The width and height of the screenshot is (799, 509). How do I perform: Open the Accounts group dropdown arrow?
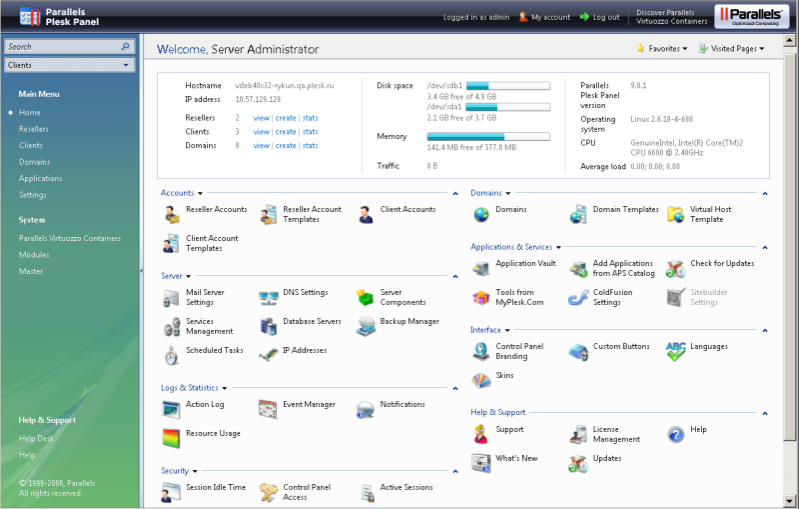(x=200, y=194)
